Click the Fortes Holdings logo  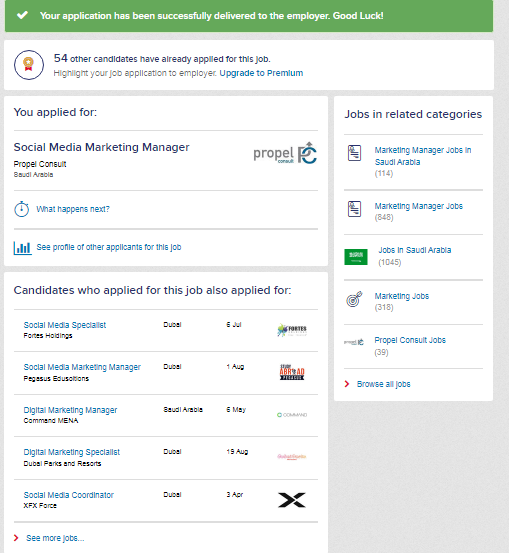point(292,330)
